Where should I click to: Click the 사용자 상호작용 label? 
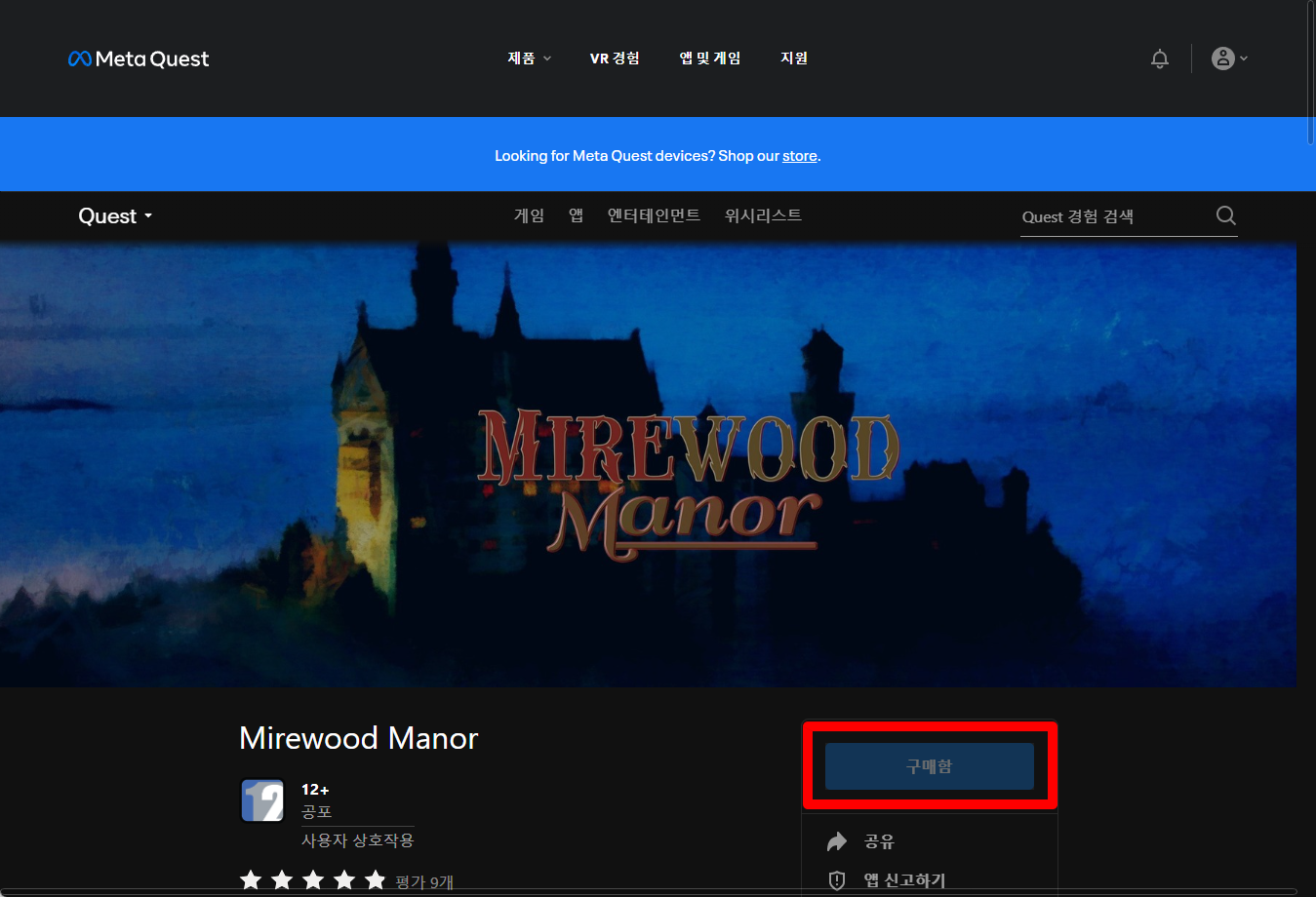click(357, 839)
